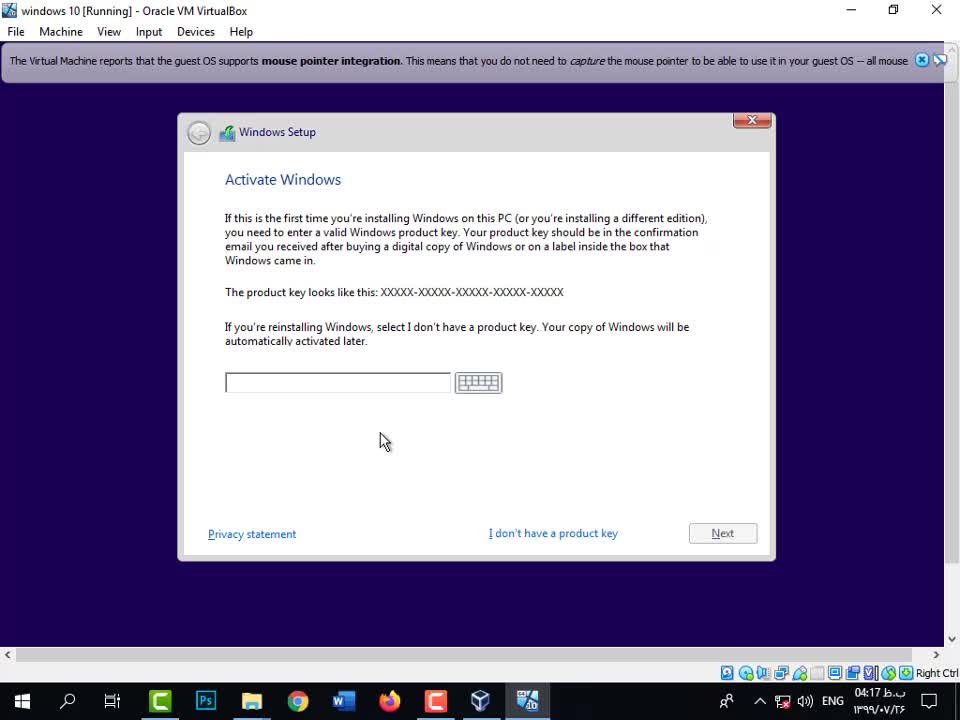Click "I don't have a product key"
The width and height of the screenshot is (960, 720).
[x=553, y=534]
